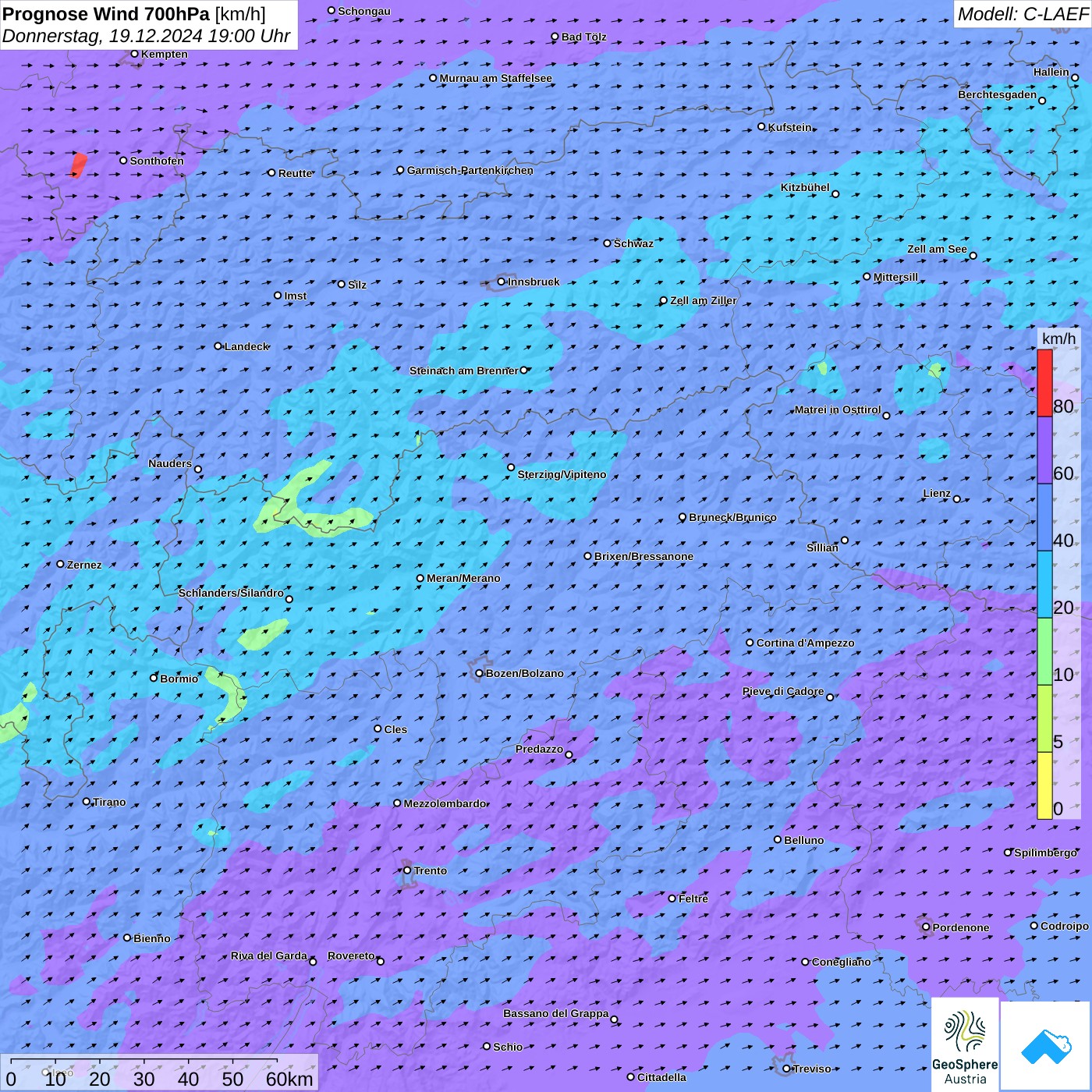Click the 'Meran/Merano' label
1092x1092 pixels.
463,578
